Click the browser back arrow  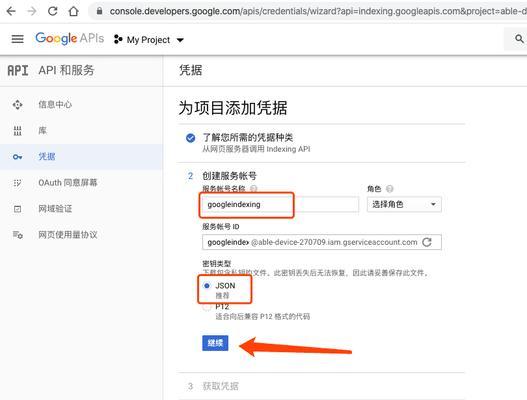click(x=11, y=11)
